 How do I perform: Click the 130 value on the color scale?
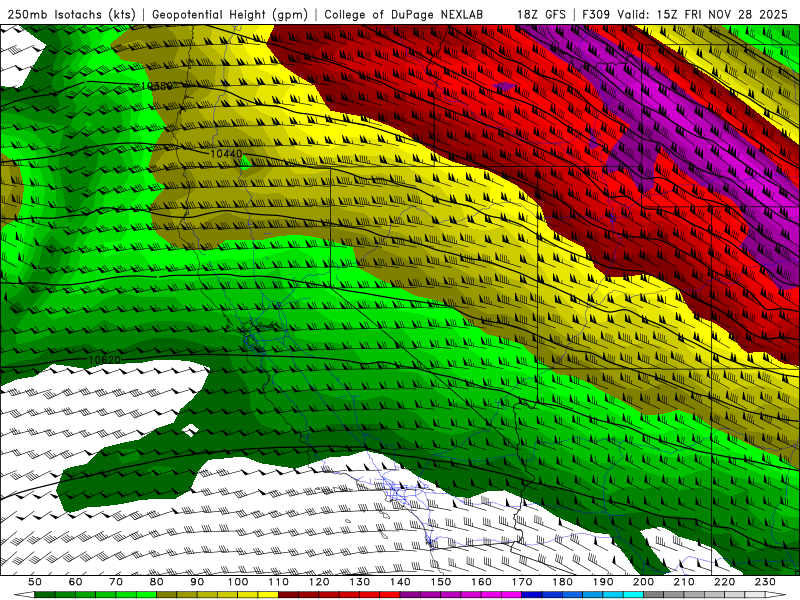click(360, 582)
